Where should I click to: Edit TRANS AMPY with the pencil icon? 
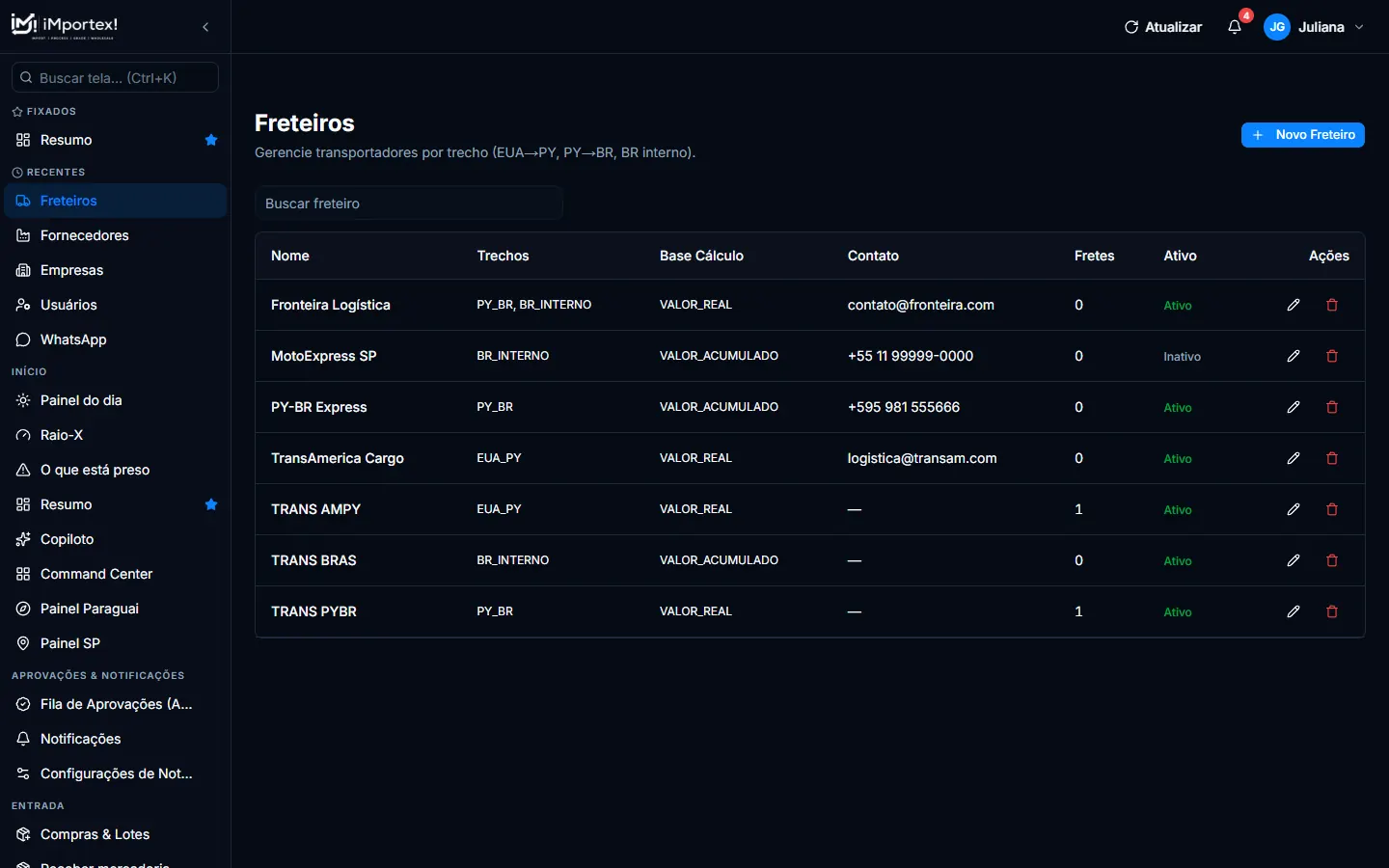[1294, 509]
